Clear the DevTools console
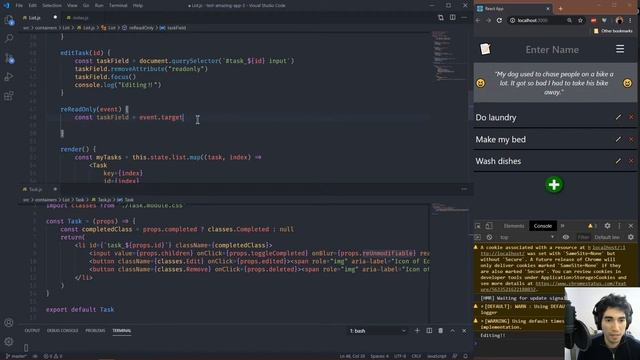The height and width of the screenshot is (360, 640). (489, 237)
